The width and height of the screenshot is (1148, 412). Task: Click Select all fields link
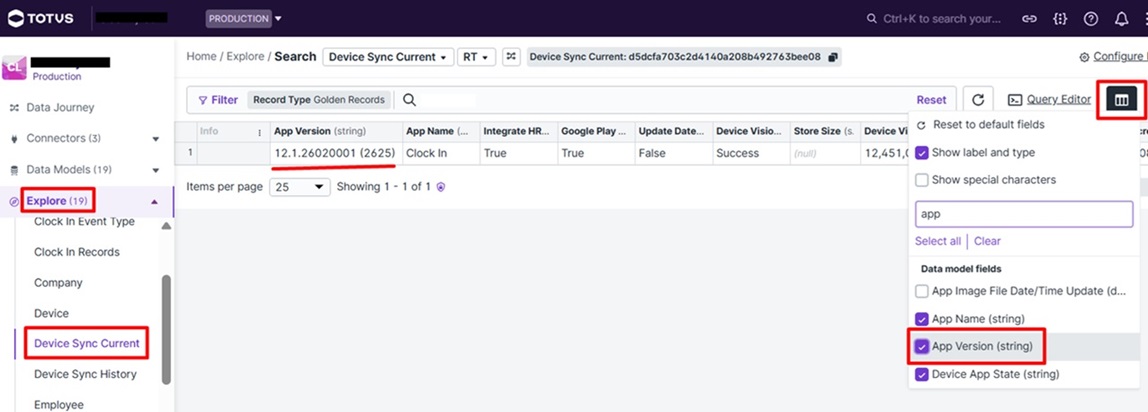pos(938,241)
